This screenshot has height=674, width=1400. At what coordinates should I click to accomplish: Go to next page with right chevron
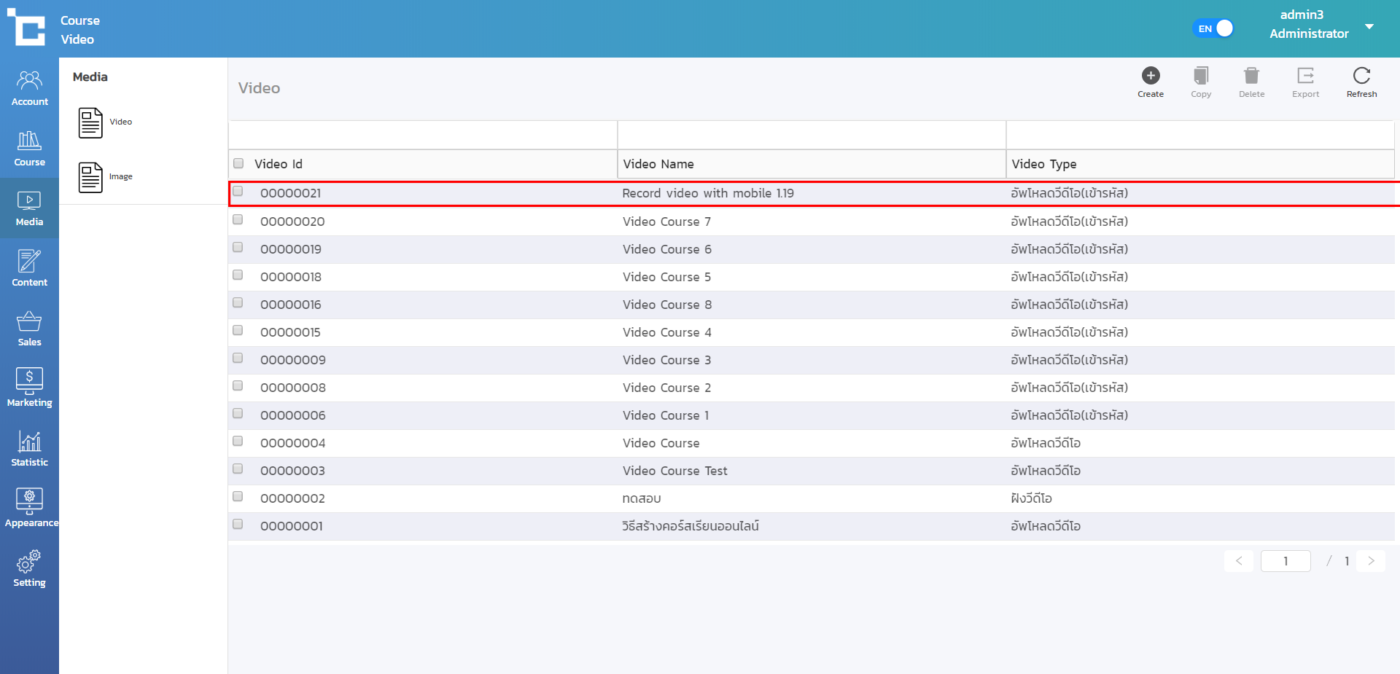[x=1371, y=561]
